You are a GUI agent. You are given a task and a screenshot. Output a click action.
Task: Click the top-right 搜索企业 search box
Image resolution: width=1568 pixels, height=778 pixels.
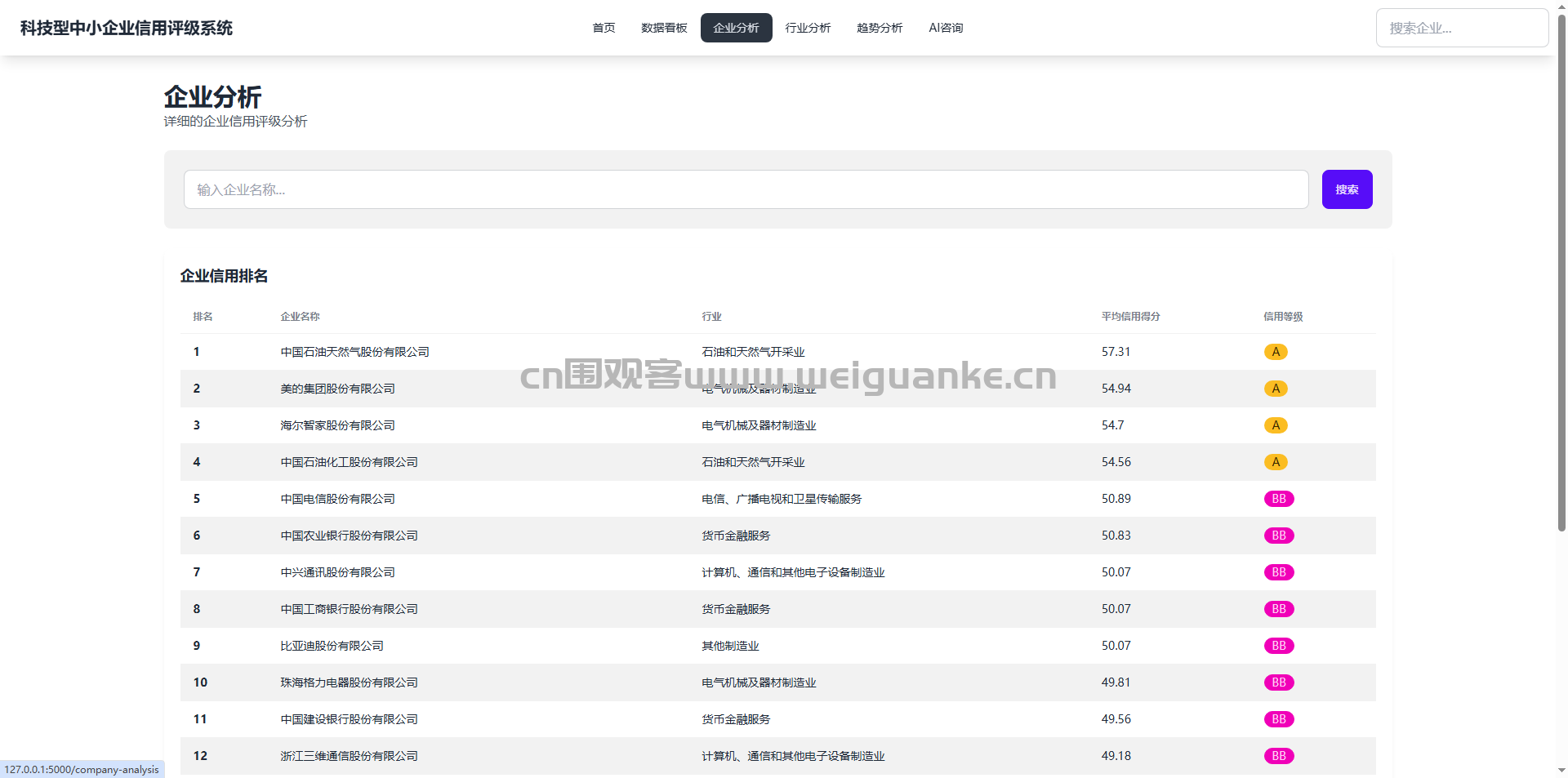[x=1461, y=28]
